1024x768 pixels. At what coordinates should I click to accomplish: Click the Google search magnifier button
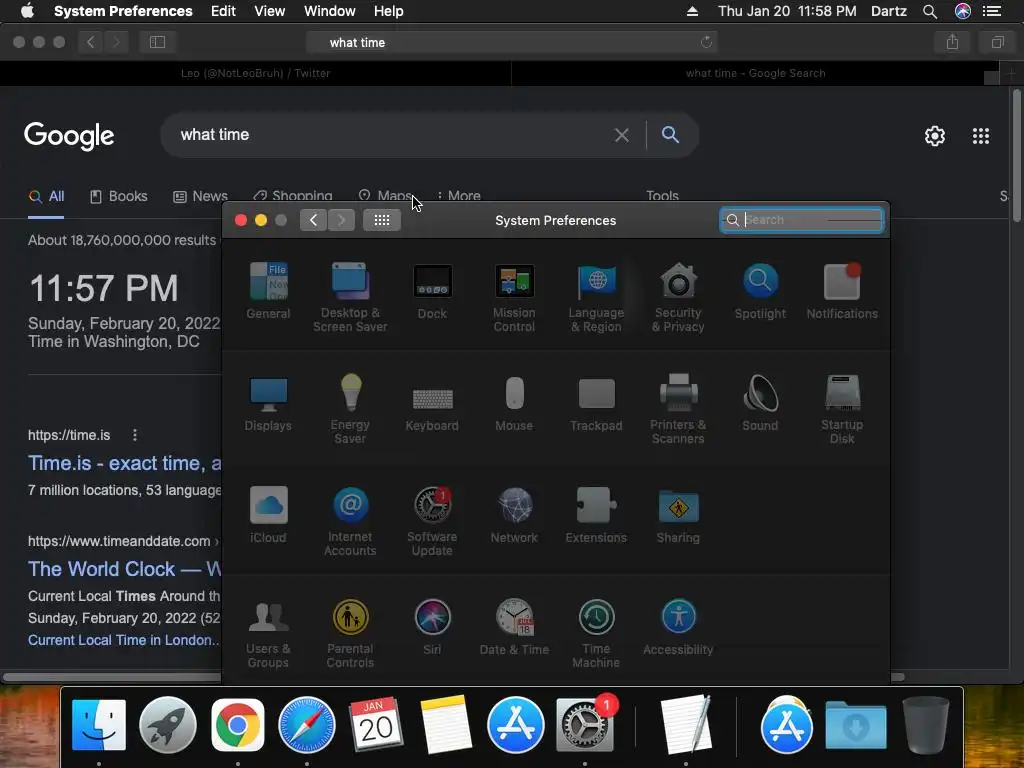670,135
